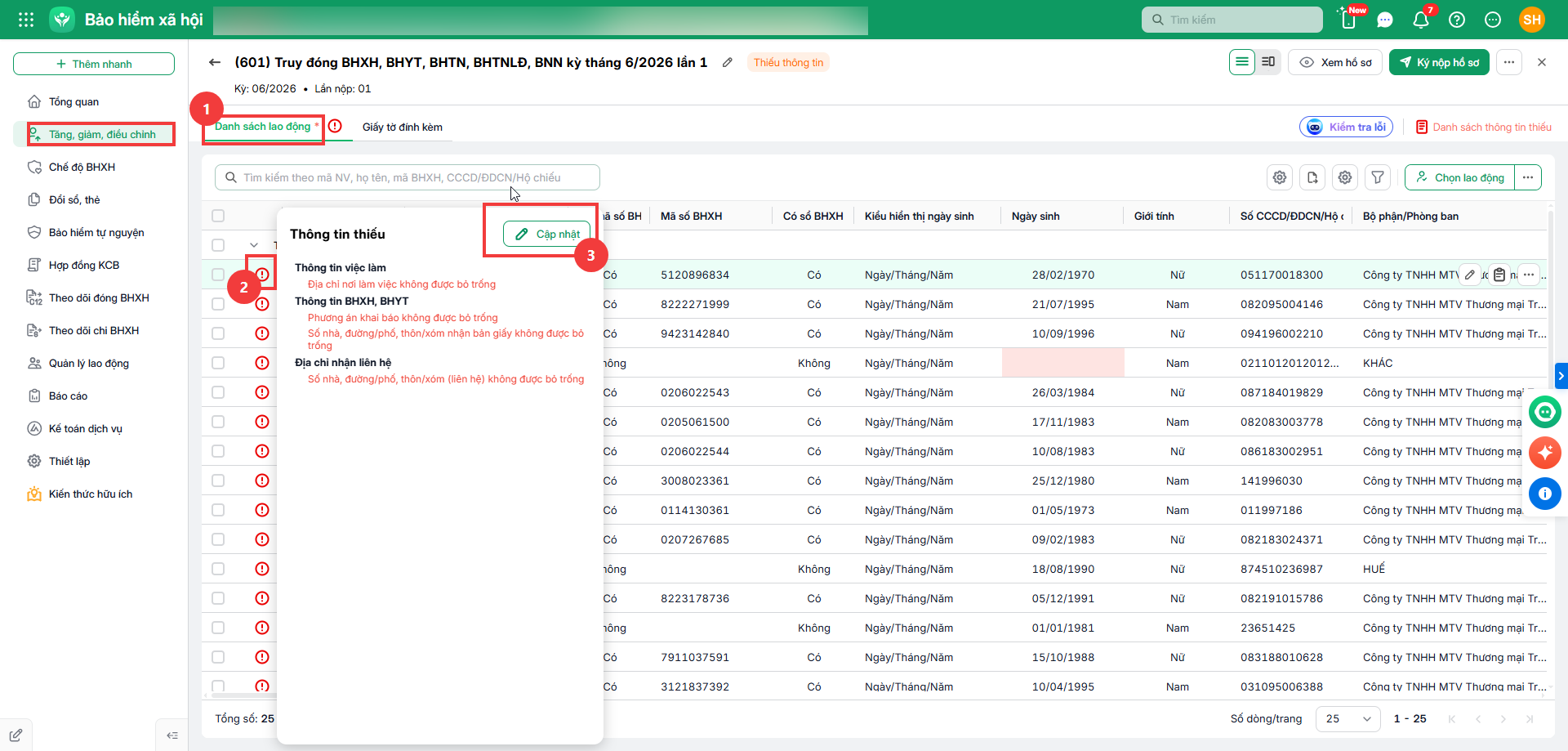
Task: Open the orange AI sparkle floating icon
Action: pos(1545,453)
